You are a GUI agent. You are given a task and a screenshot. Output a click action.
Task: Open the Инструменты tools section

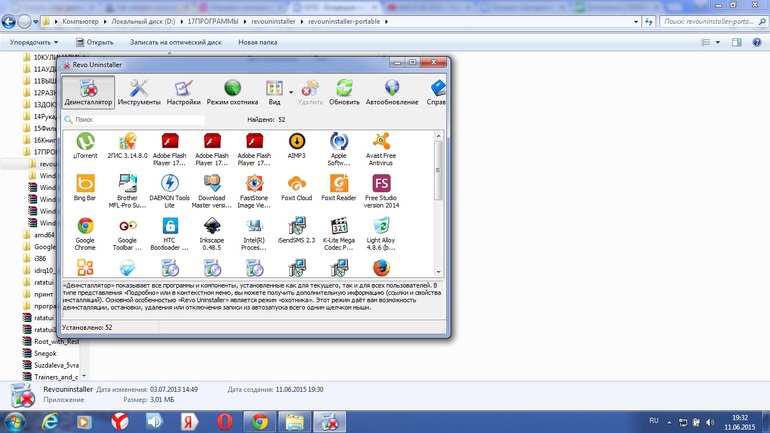pyautogui.click(x=139, y=93)
